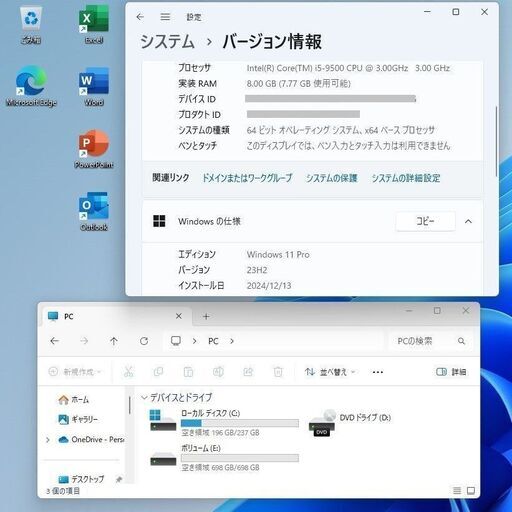Click the Cut scissors icon in Explorer toolbar

[129, 372]
